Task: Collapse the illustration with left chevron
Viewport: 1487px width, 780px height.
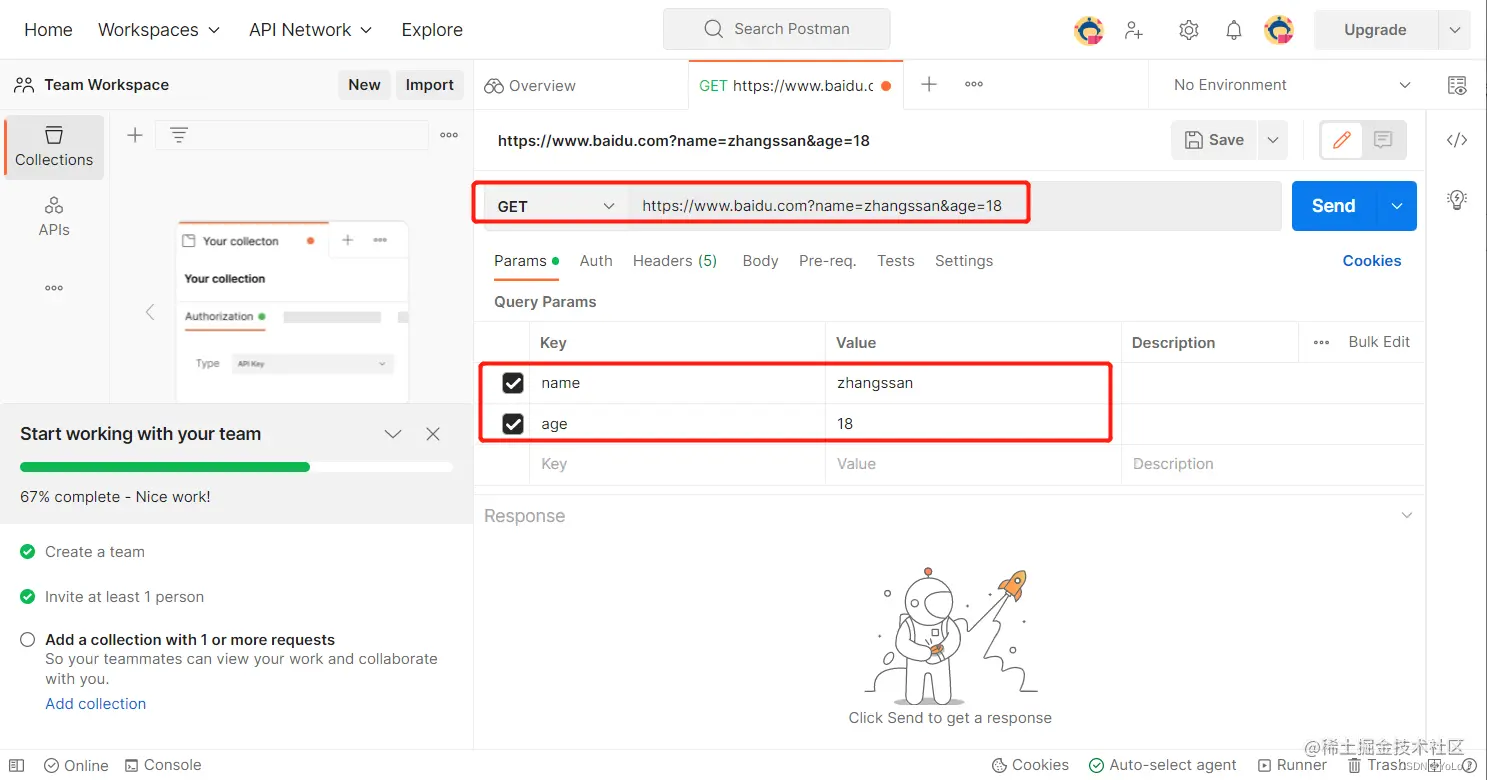Action: tap(150, 312)
